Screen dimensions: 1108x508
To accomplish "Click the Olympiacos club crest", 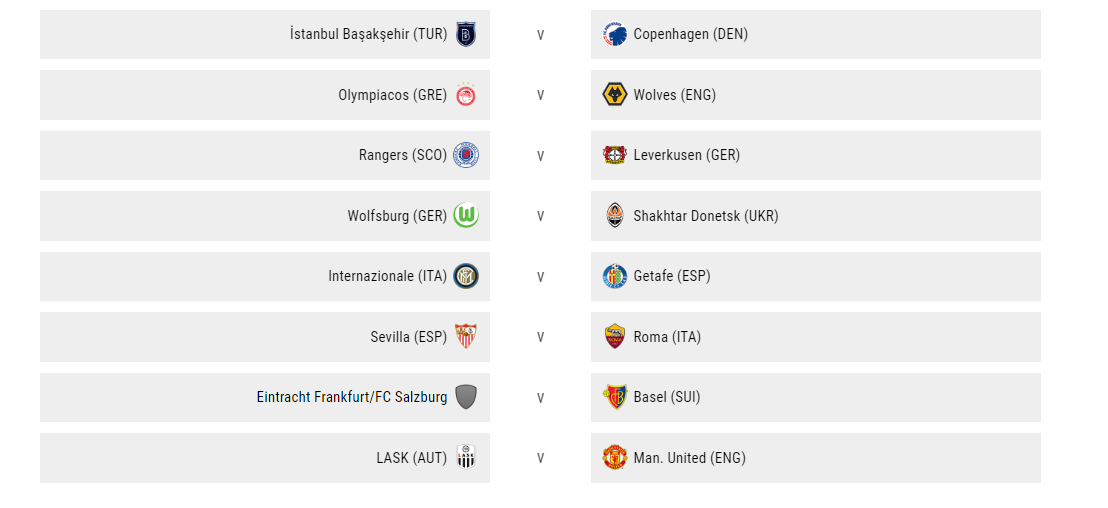I will click(466, 95).
